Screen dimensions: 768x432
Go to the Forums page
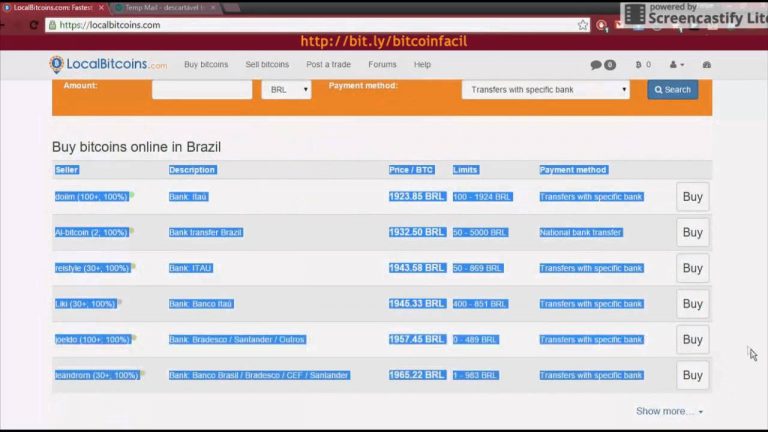(383, 65)
